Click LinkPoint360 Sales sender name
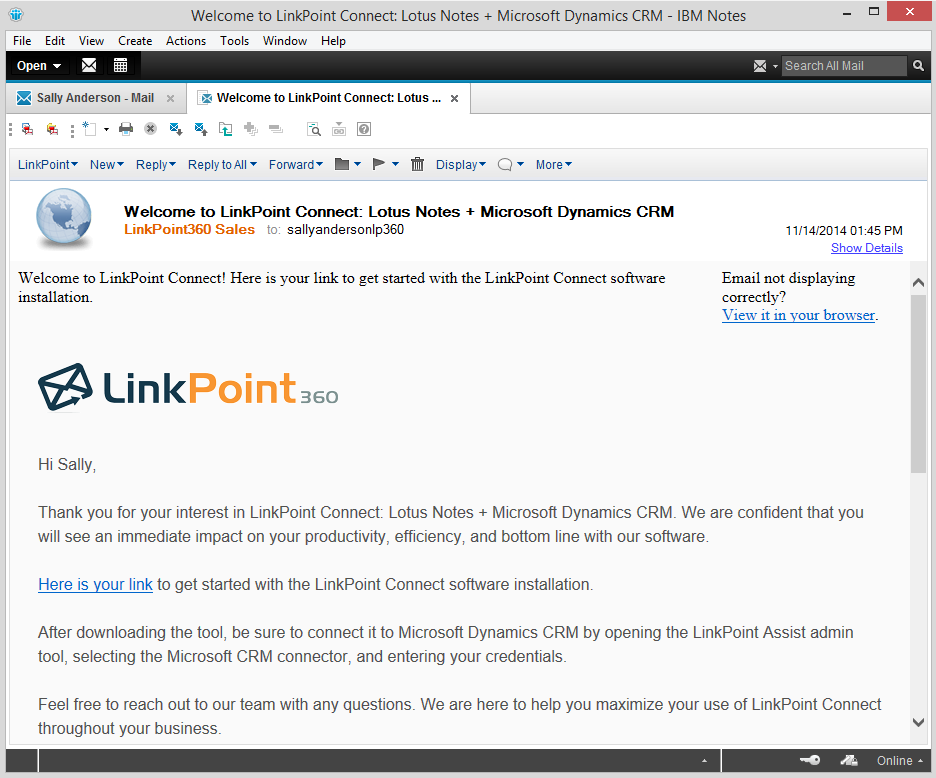 (189, 229)
